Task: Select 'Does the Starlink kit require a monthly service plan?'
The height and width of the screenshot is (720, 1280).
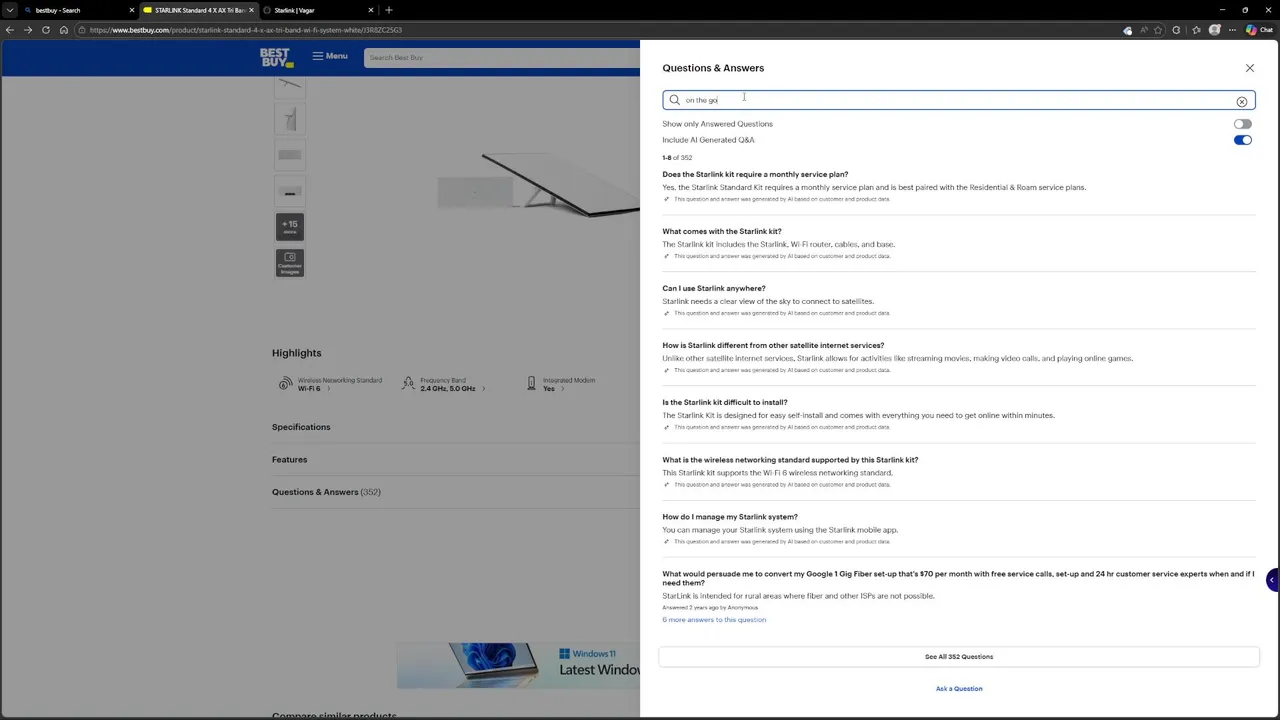Action: click(x=755, y=175)
